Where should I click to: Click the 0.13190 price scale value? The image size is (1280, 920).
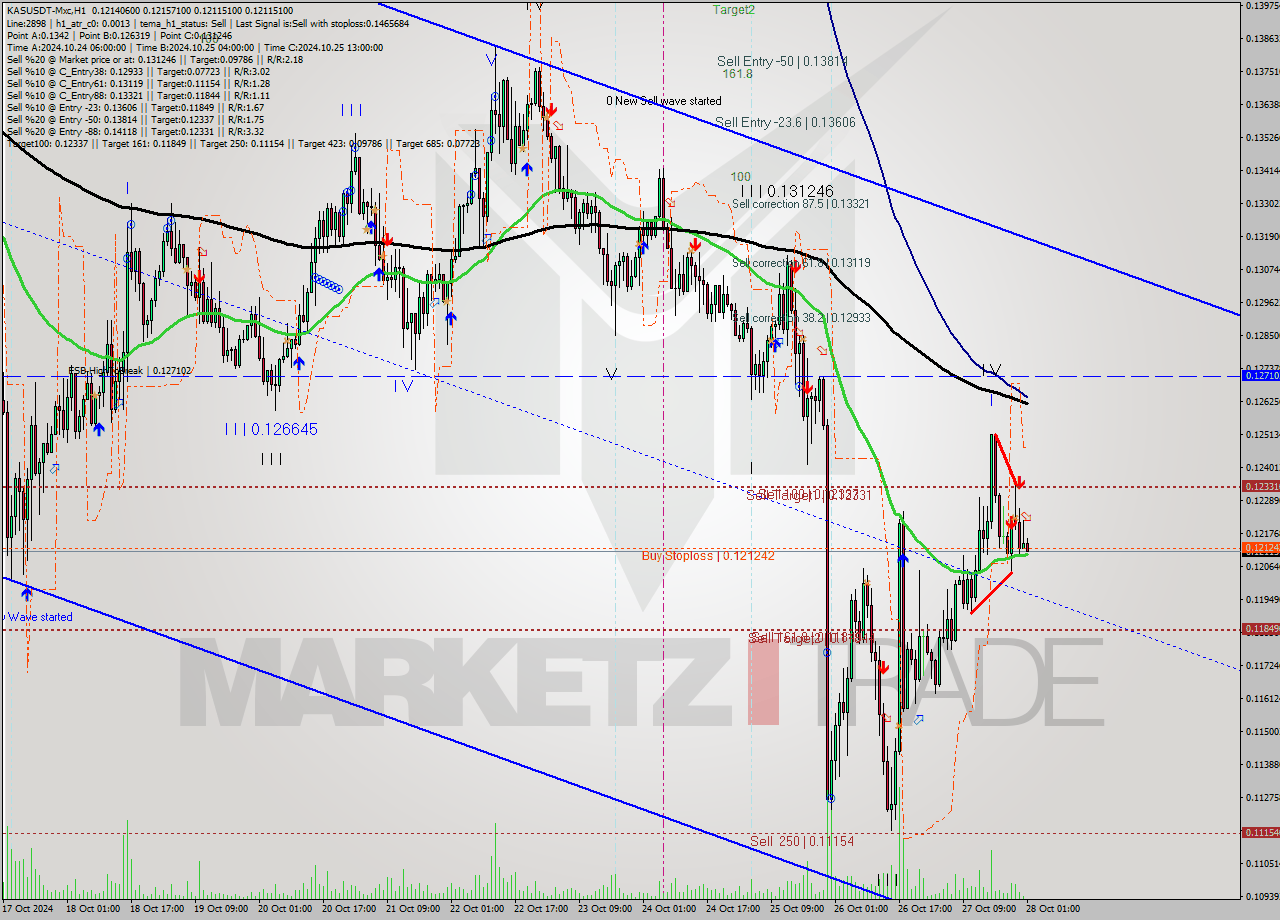[1262, 237]
